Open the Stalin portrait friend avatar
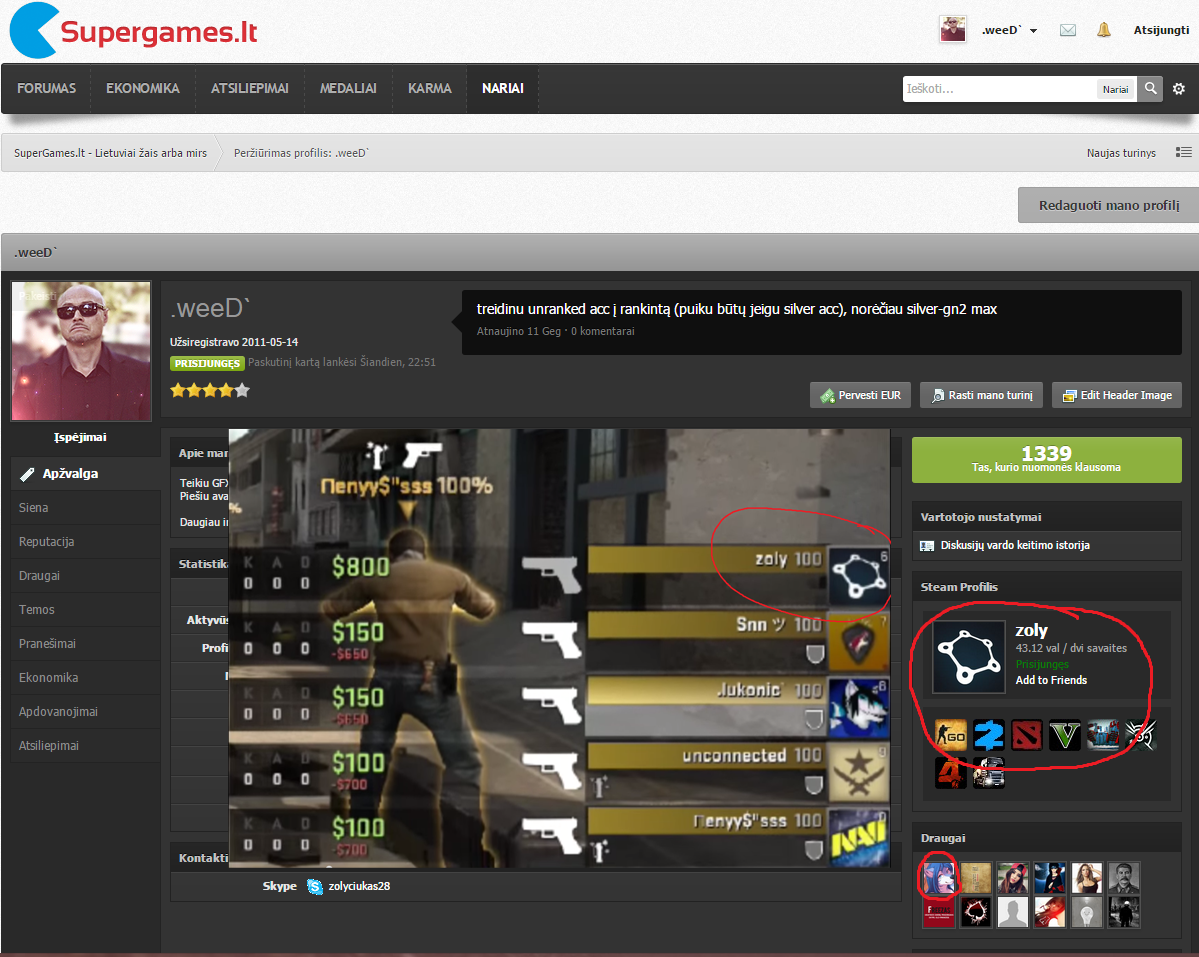1199x957 pixels. (x=1124, y=878)
